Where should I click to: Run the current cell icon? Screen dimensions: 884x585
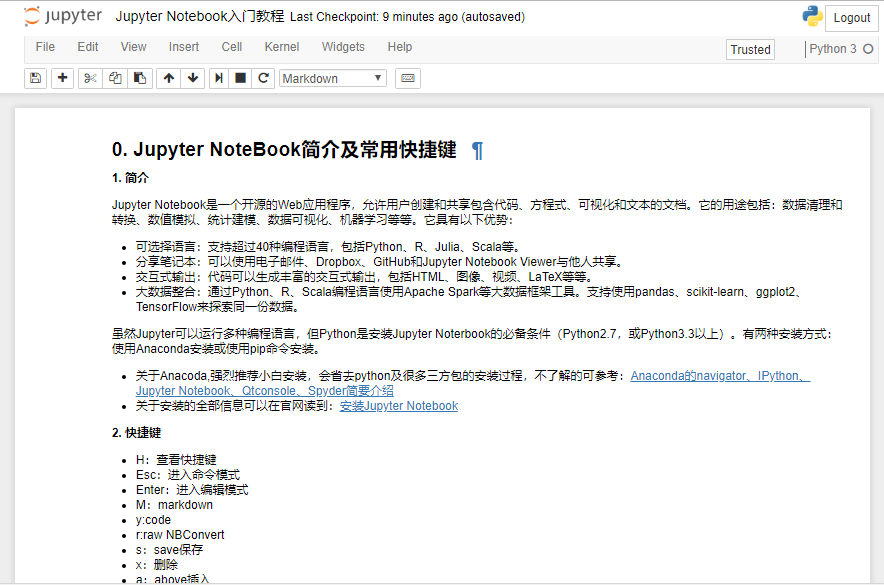point(219,78)
